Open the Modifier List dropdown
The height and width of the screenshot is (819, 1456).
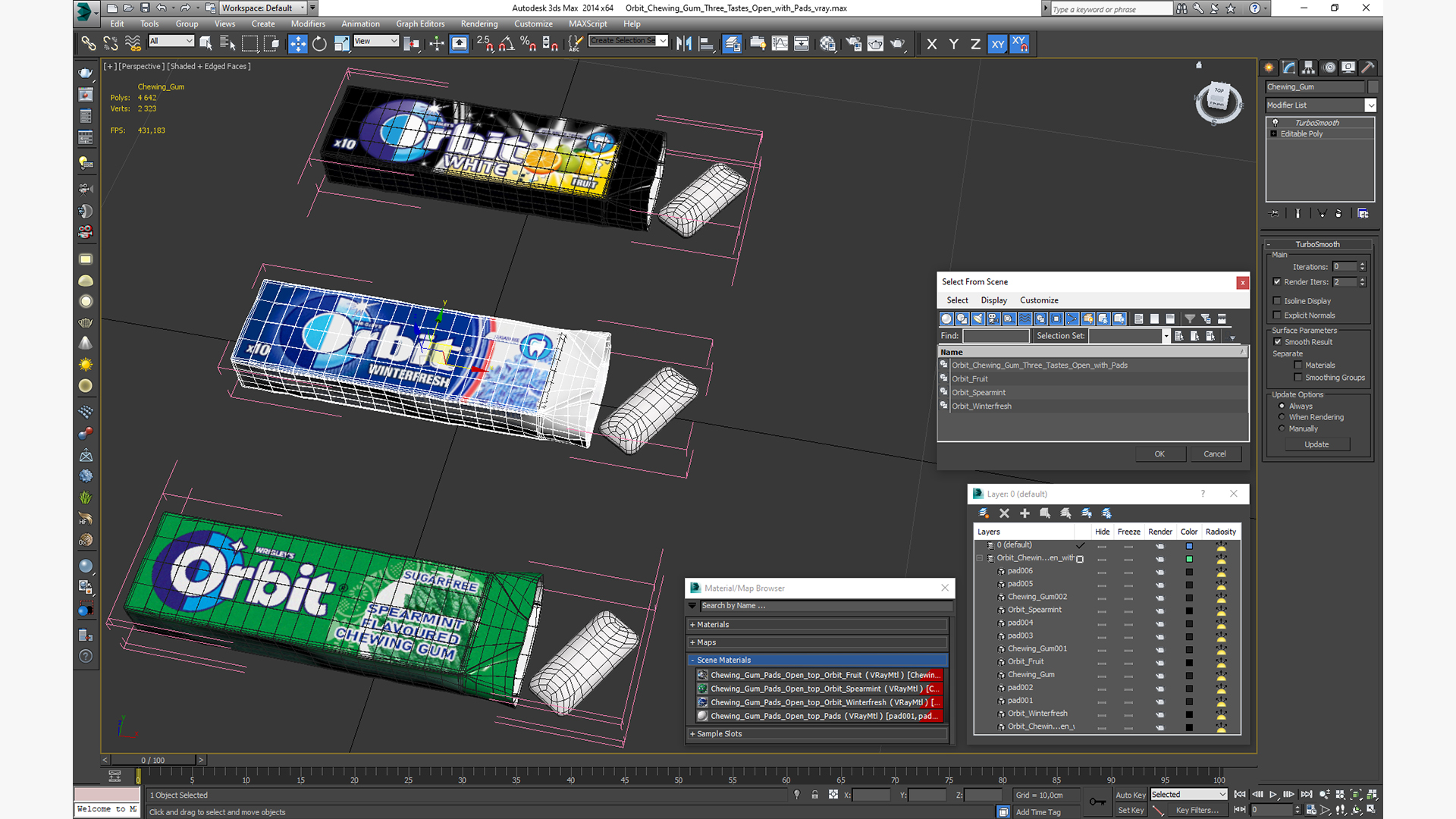1370,105
